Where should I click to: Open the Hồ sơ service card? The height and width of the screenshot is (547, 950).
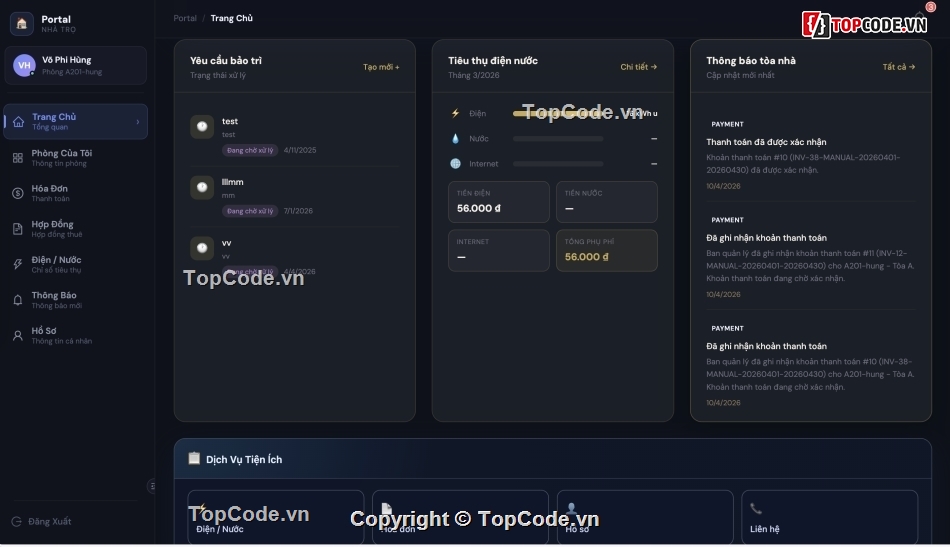click(645, 517)
